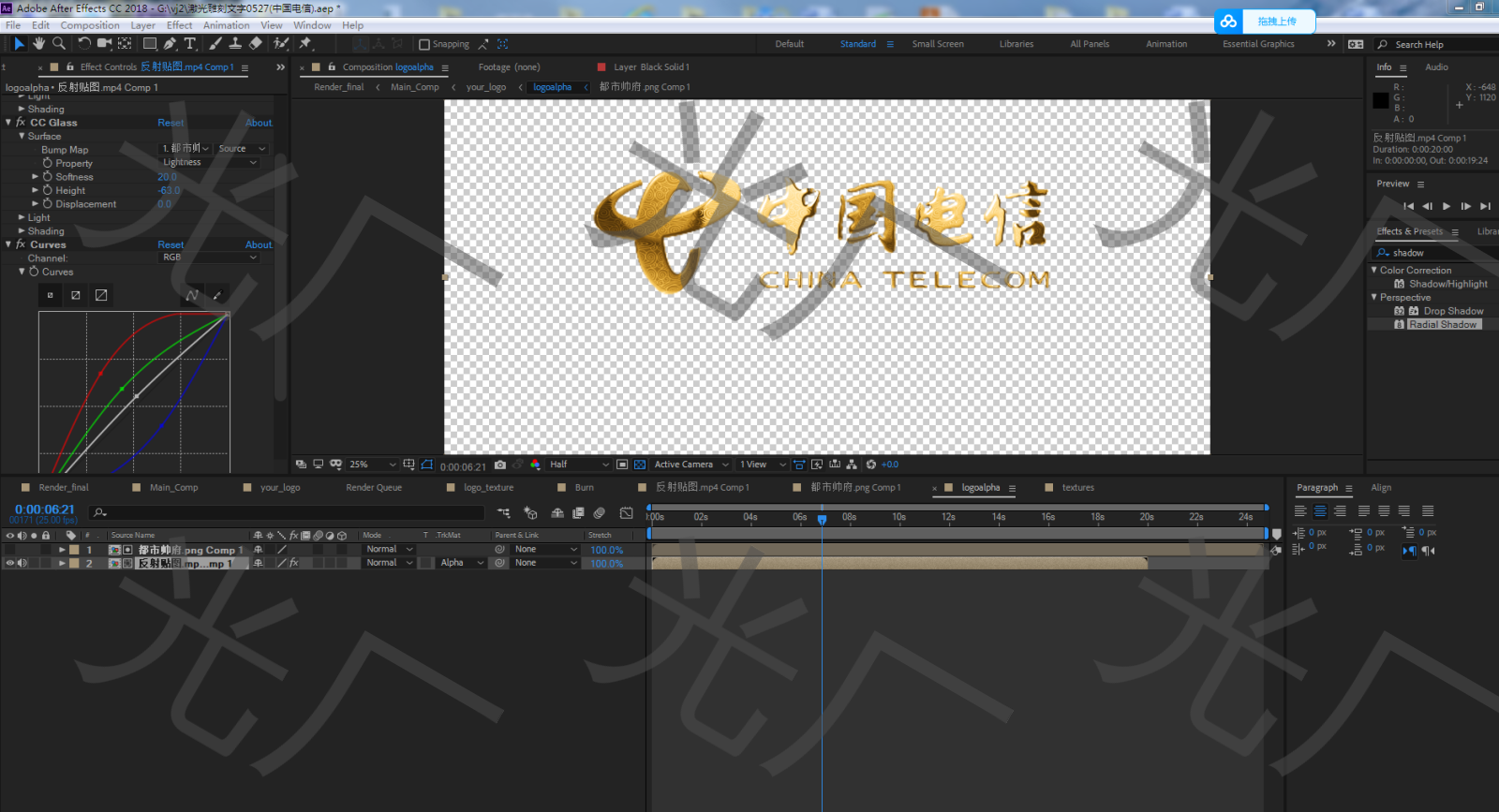Toggle CC Glass effect fx switch
This screenshot has height=812, width=1499.
coord(21,123)
